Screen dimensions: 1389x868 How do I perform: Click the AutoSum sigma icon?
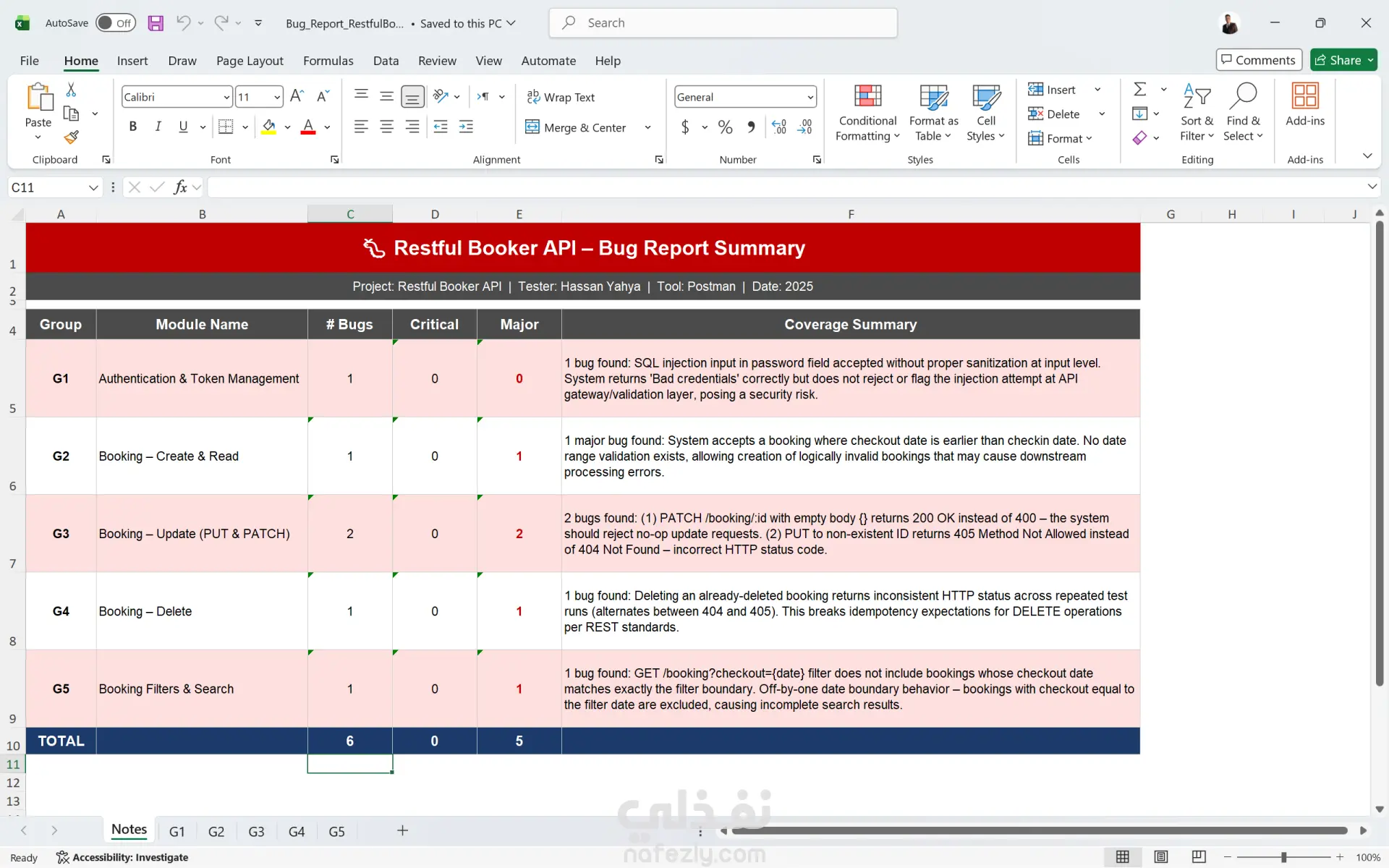coord(1139,89)
